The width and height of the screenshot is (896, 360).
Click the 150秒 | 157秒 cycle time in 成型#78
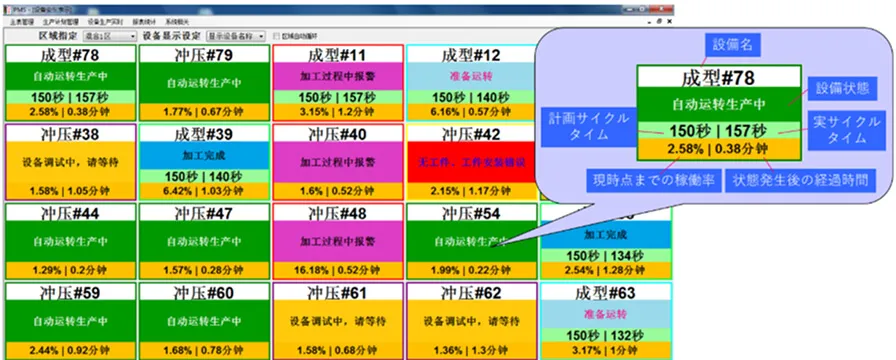(x=70, y=97)
